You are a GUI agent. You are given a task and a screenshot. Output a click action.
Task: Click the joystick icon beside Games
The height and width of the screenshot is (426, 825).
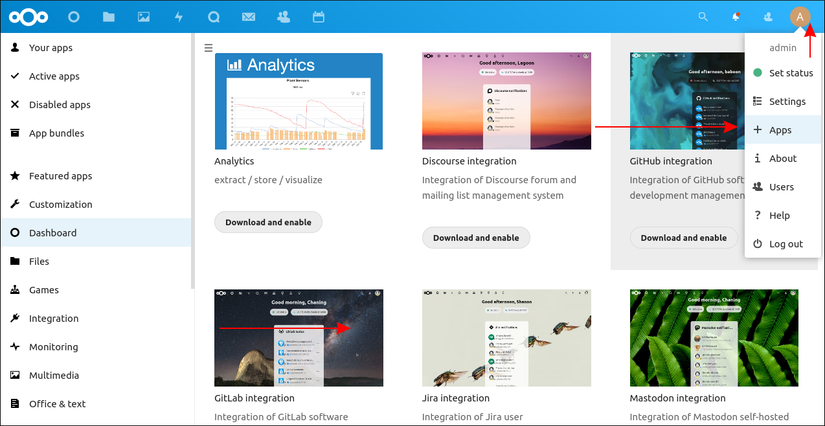15,290
